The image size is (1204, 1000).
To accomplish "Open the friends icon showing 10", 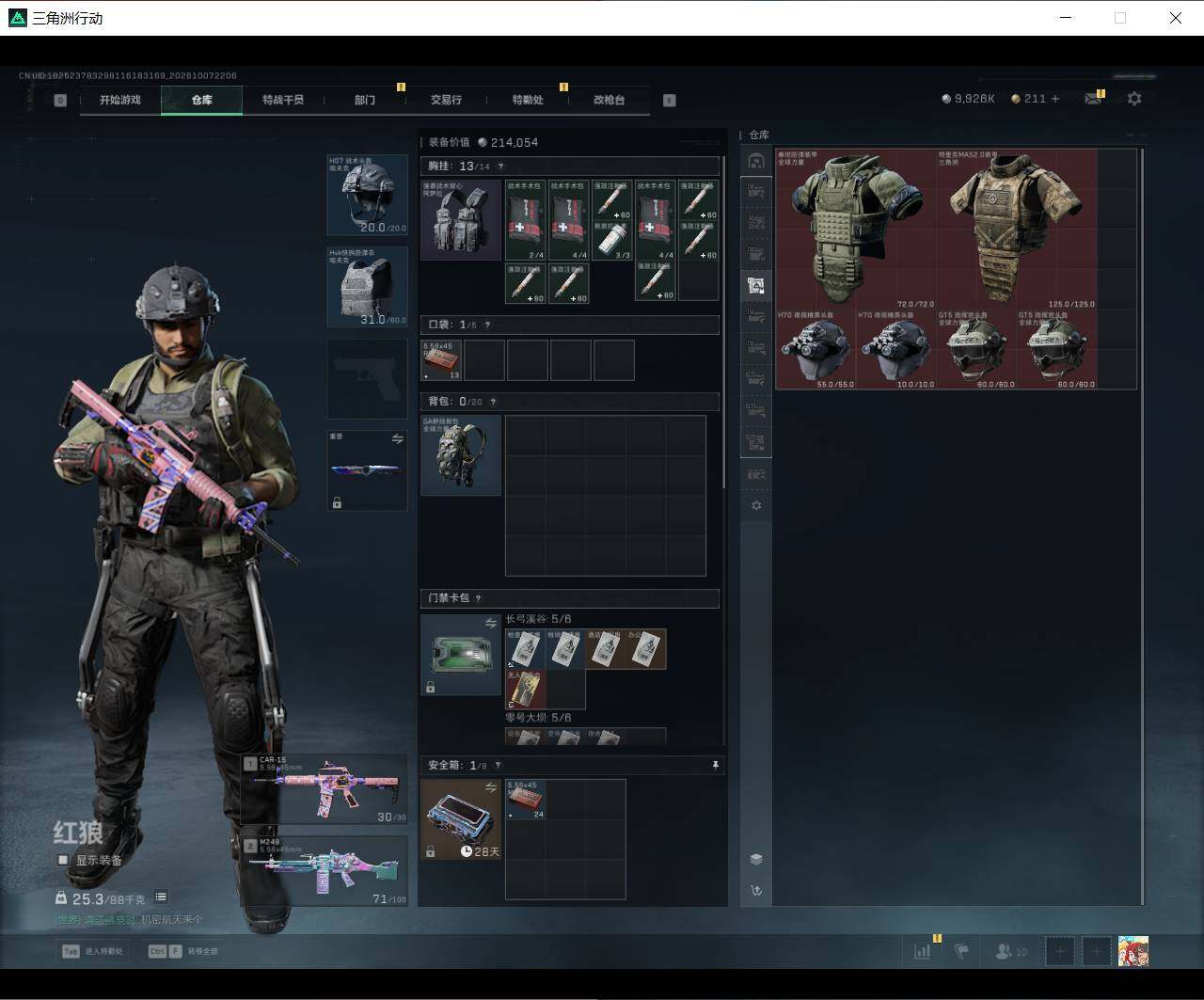I will point(1011,952).
